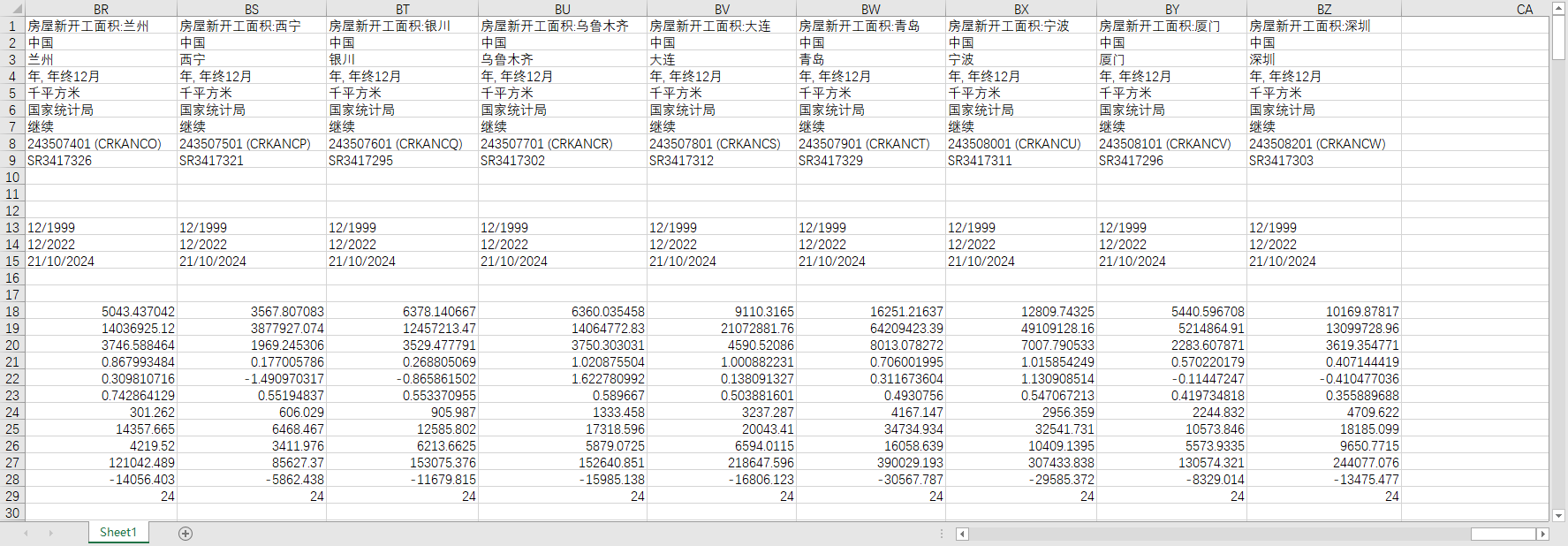Select row 8 header
Image resolution: width=1568 pixels, height=546 pixels.
click(x=12, y=143)
